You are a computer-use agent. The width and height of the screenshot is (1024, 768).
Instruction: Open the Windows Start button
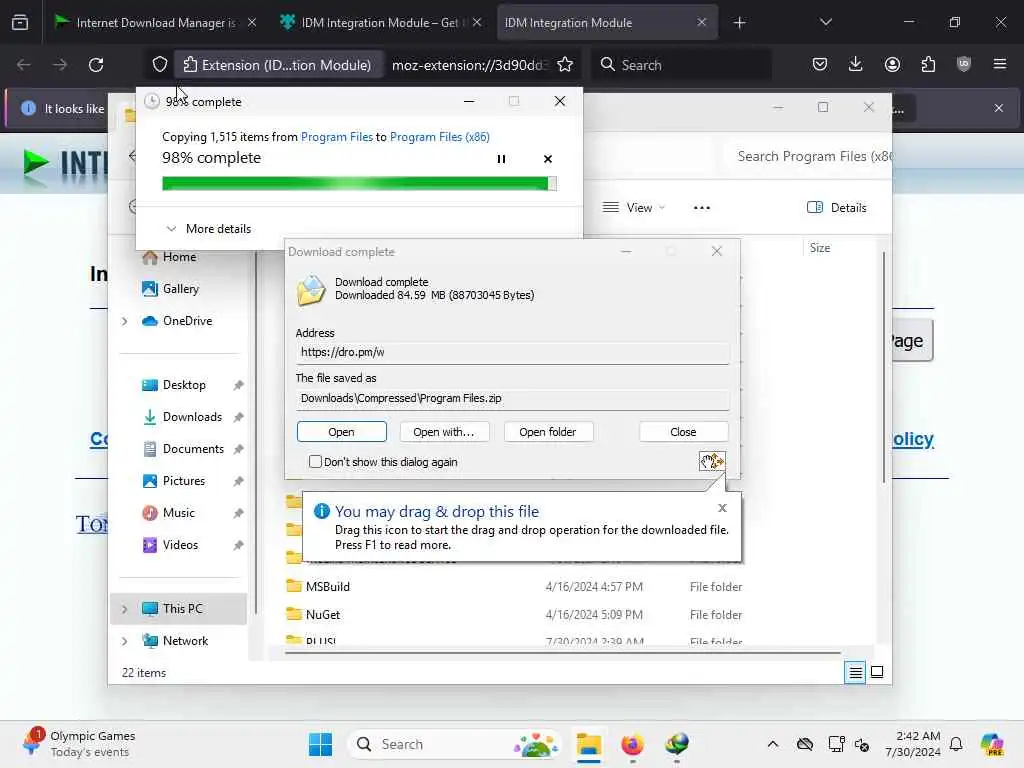click(320, 744)
